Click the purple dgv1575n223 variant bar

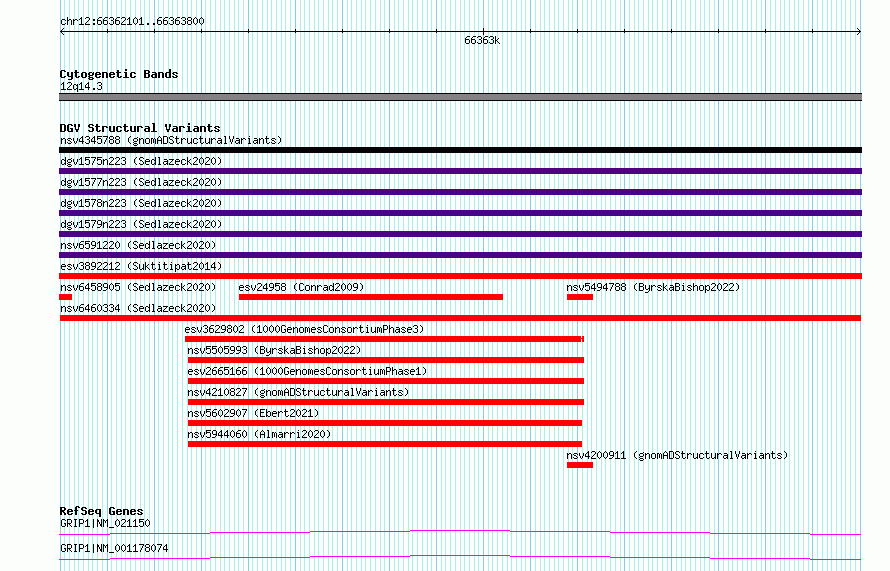pos(460,171)
